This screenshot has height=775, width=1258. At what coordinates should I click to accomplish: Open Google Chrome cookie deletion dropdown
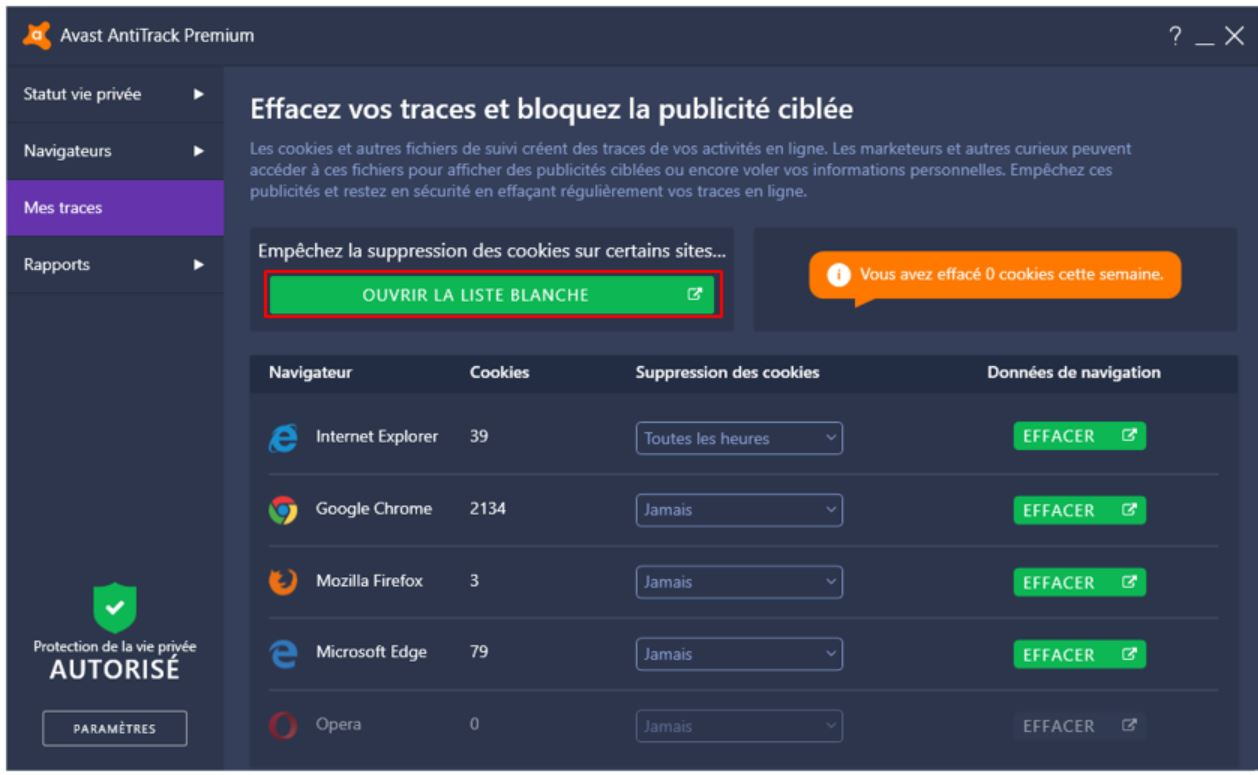(x=739, y=510)
